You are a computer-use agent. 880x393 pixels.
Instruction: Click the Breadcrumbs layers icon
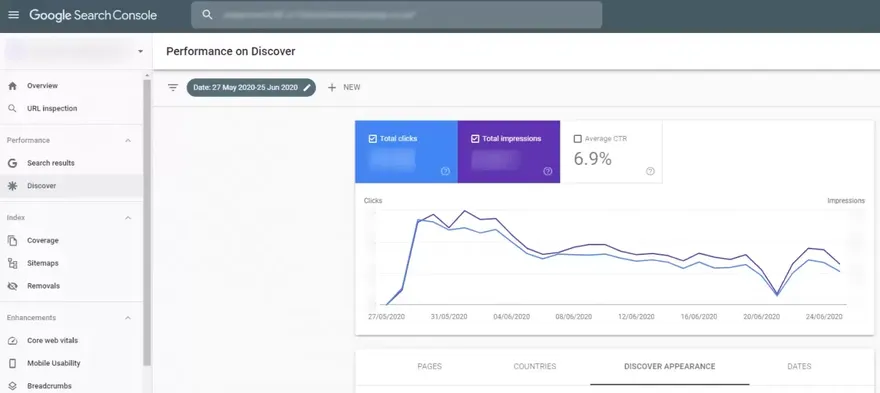12,386
